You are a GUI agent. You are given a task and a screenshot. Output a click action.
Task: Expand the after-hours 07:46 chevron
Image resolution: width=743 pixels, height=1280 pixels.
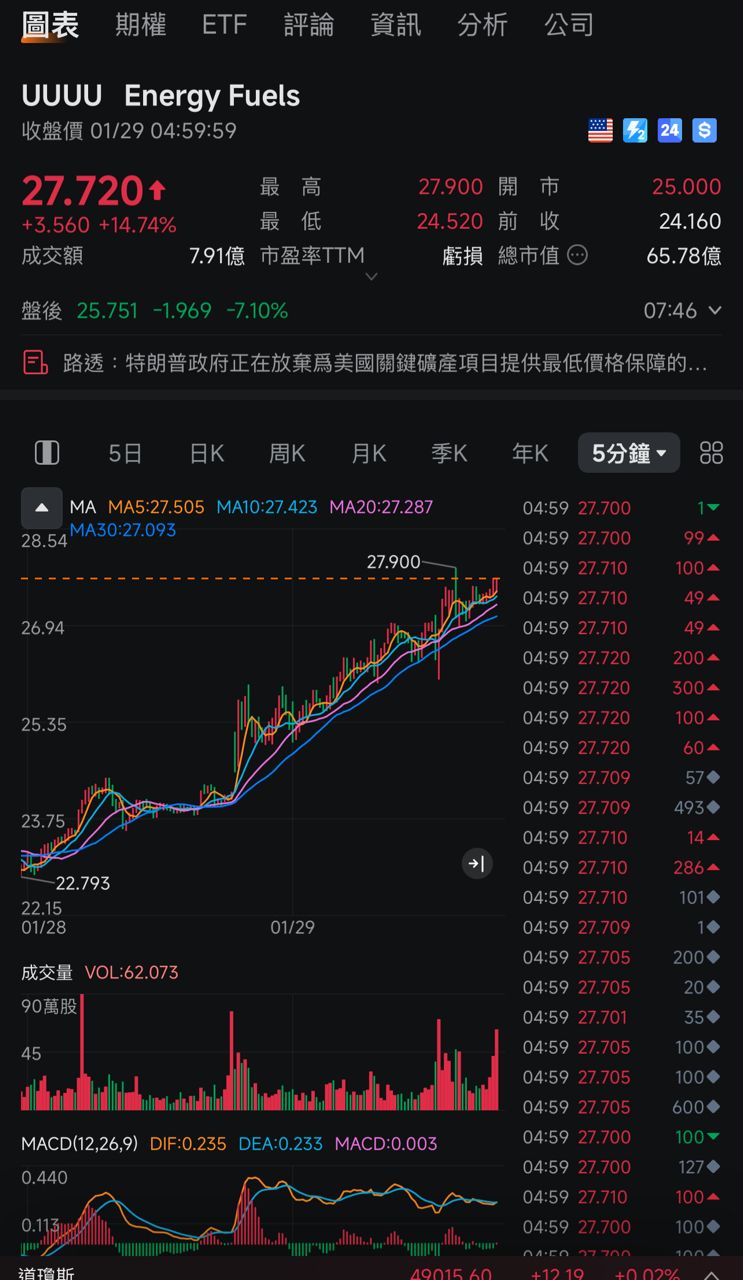[714, 311]
